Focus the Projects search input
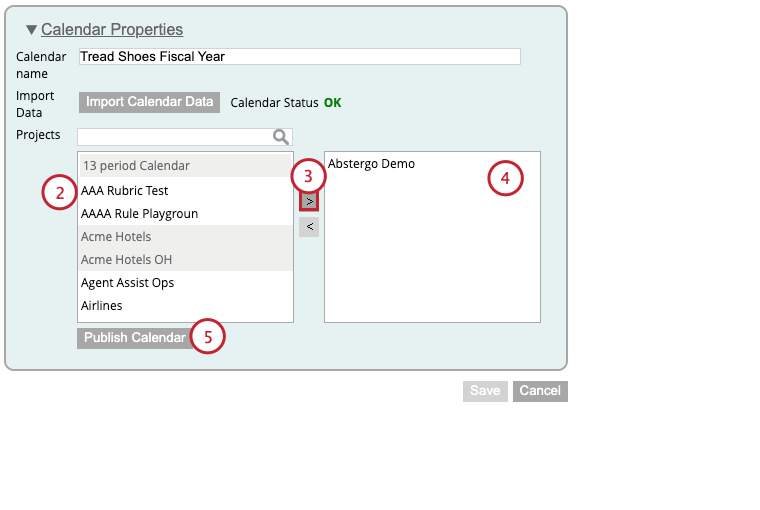Viewport: 760px width, 510px height. click(x=172, y=137)
